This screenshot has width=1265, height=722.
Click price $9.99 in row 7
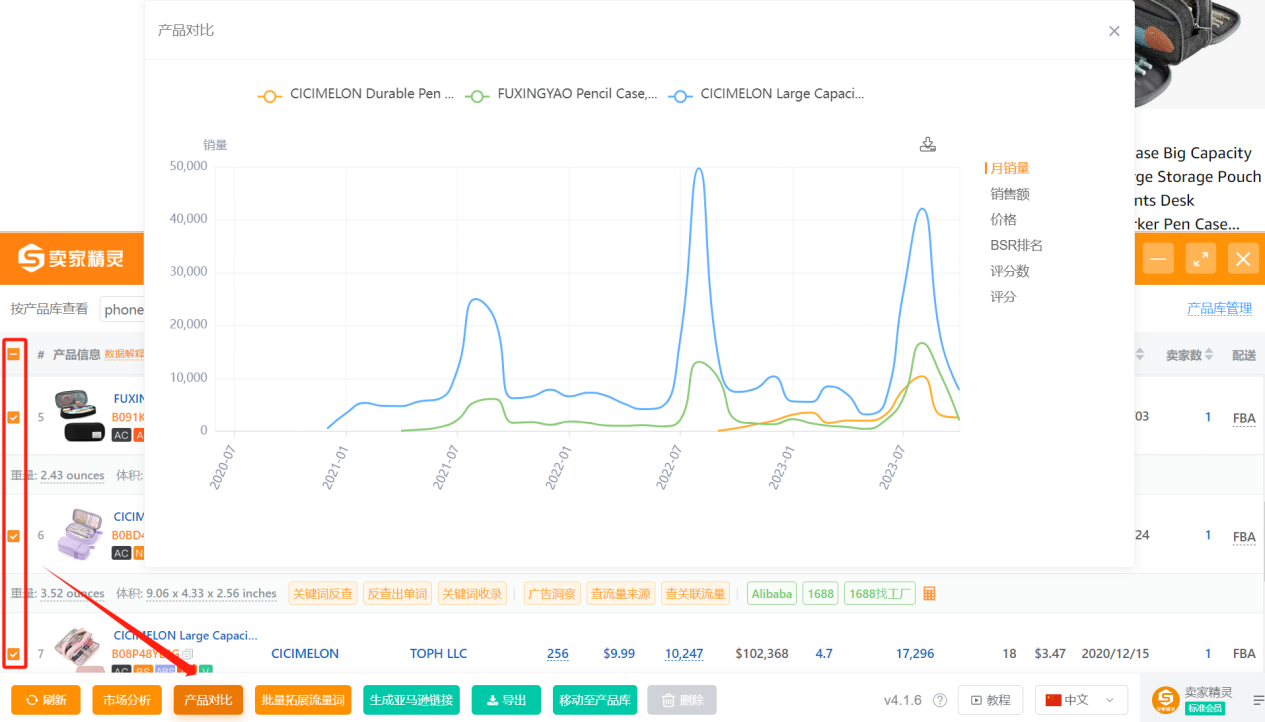(x=619, y=654)
